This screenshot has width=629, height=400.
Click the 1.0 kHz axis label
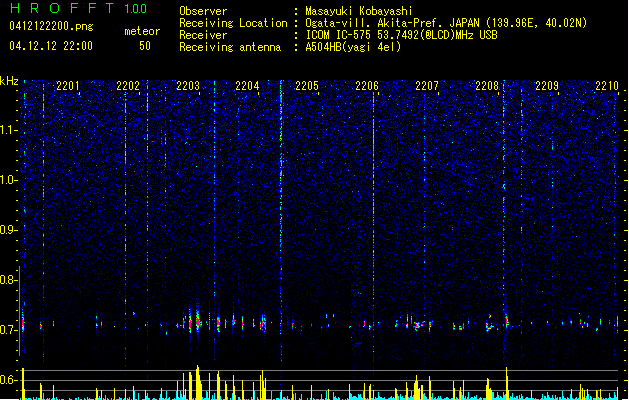8,180
